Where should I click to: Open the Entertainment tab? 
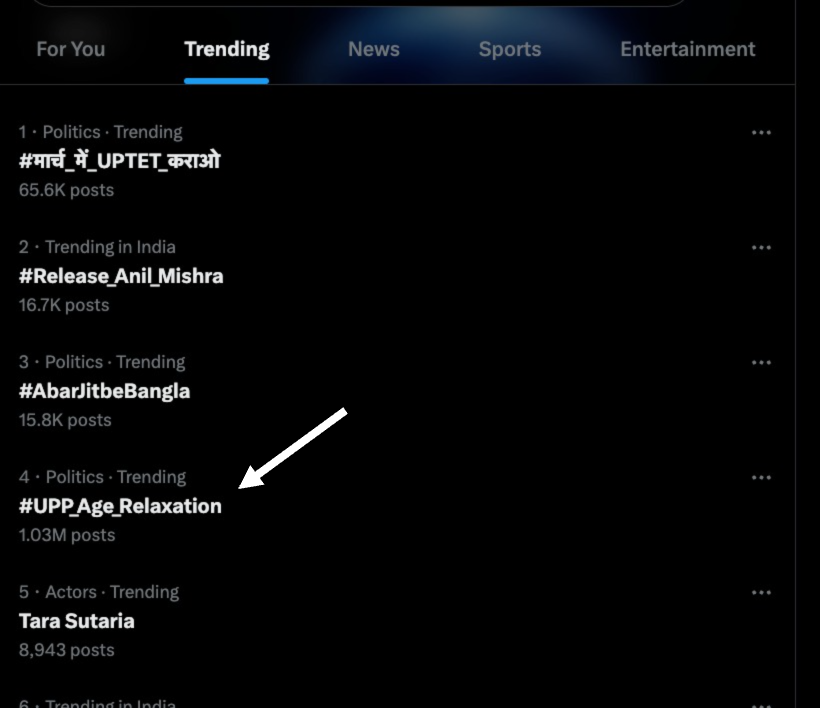[x=687, y=49]
